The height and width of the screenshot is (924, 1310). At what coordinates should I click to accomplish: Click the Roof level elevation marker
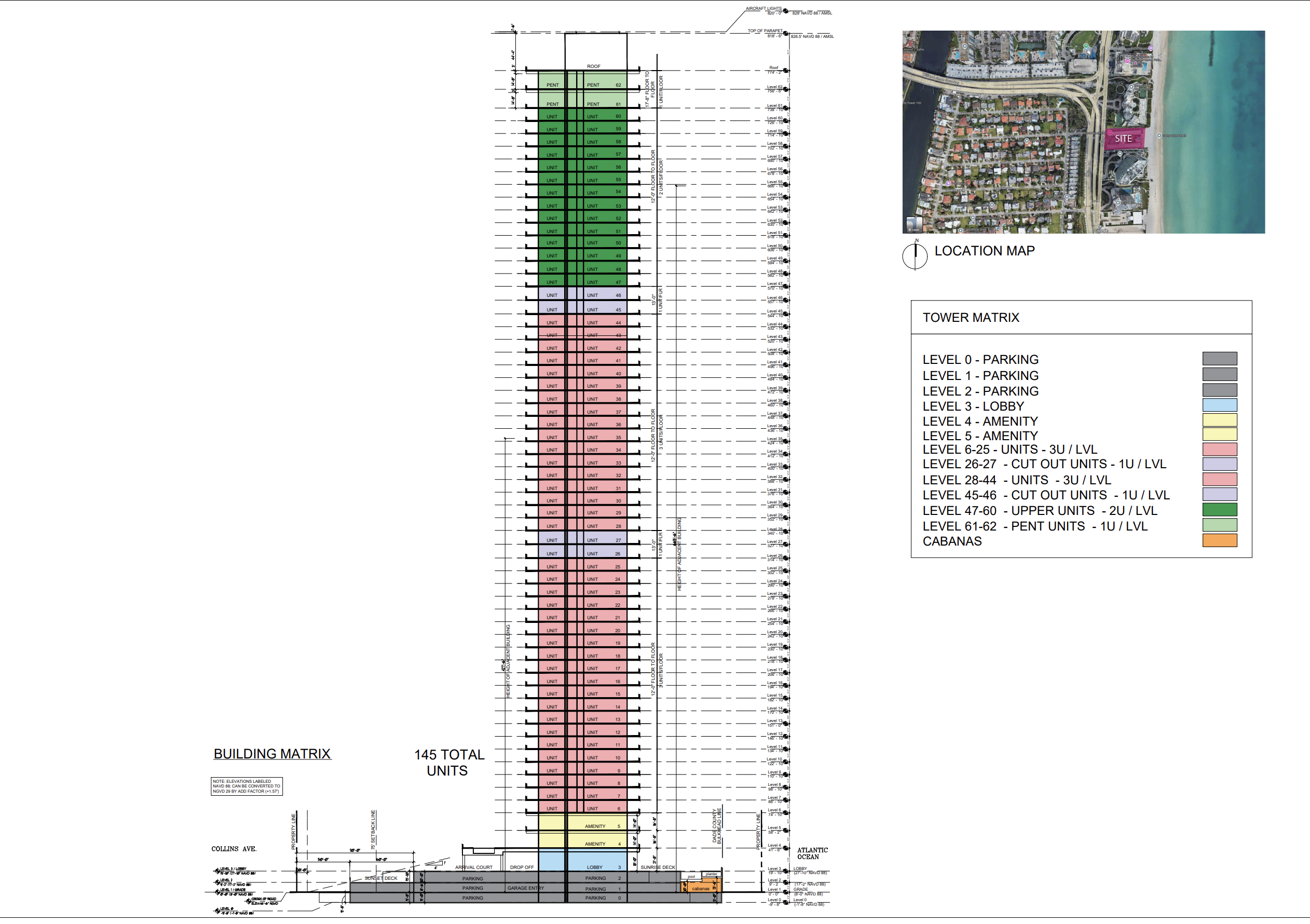786,70
